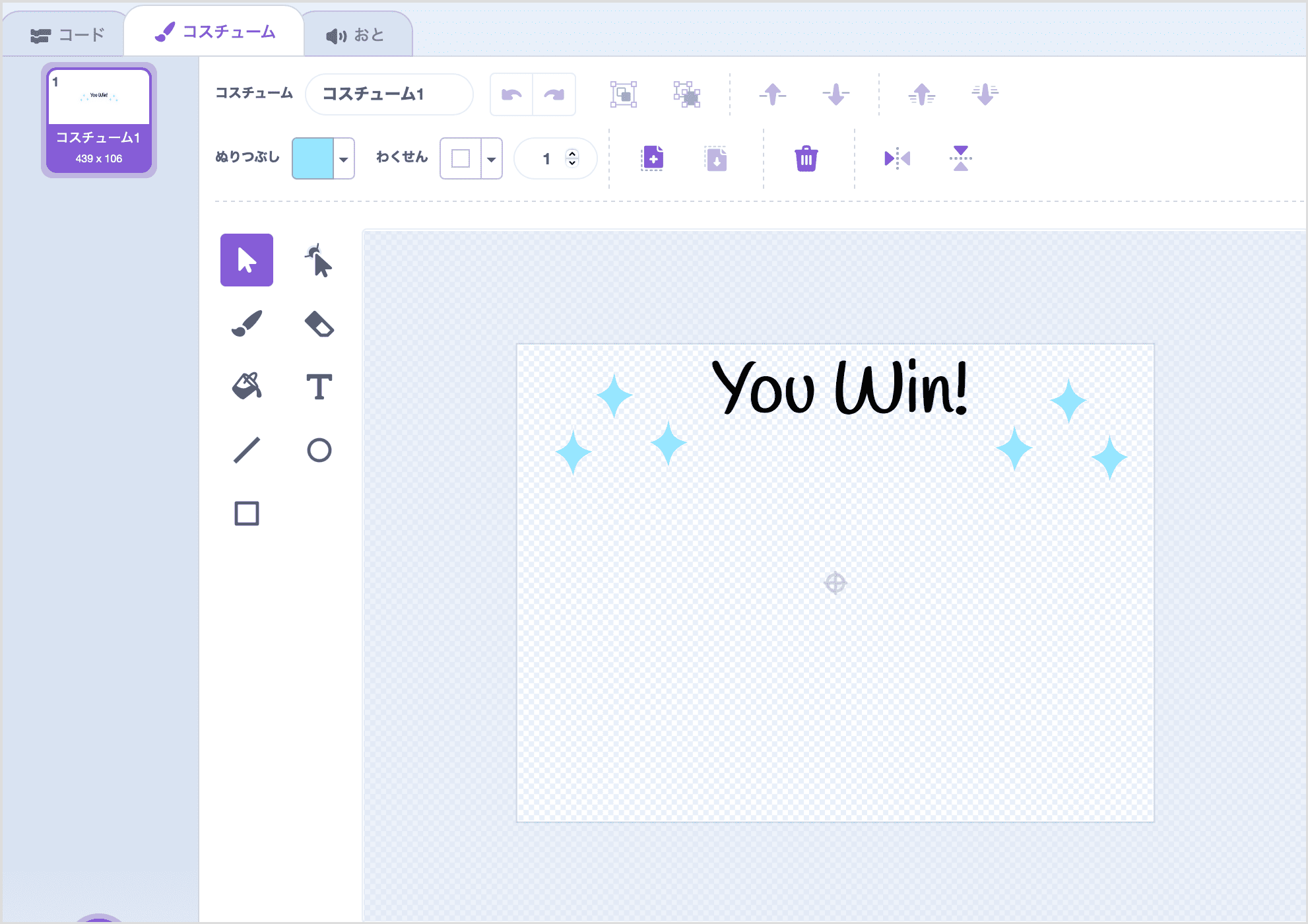Select the Eraser tool
1308x924 pixels.
[319, 323]
